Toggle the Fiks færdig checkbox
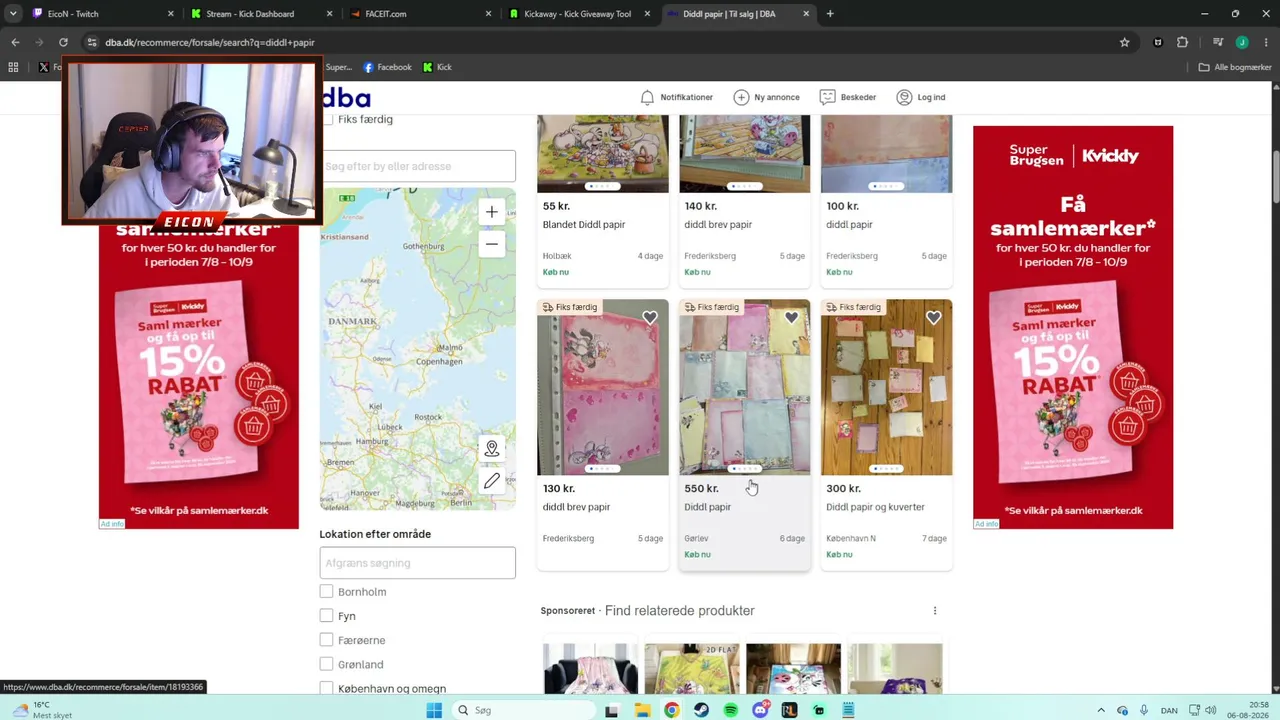 327,119
